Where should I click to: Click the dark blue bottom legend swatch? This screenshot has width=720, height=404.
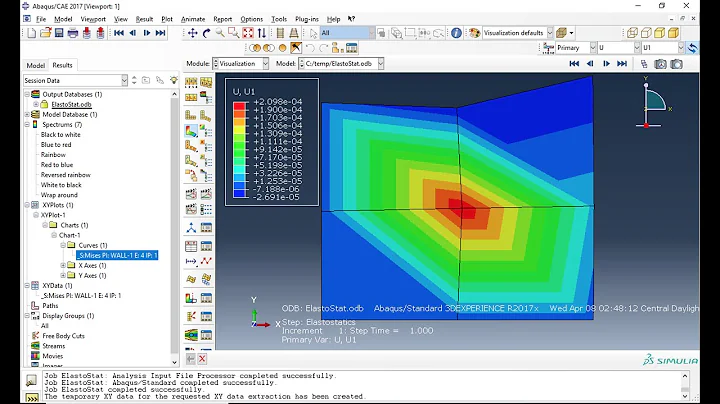pyautogui.click(x=239, y=194)
